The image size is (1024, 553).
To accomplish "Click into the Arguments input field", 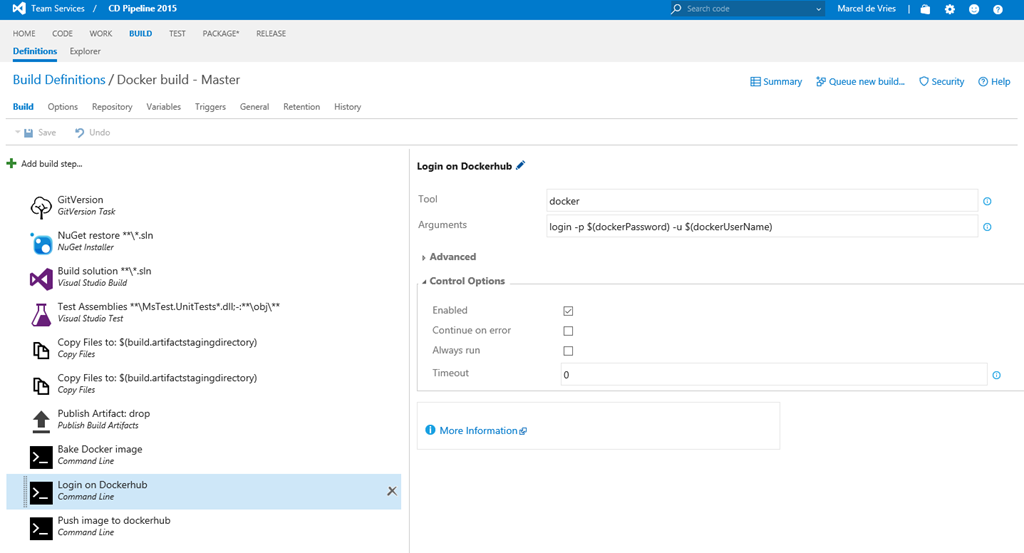I will (x=761, y=227).
